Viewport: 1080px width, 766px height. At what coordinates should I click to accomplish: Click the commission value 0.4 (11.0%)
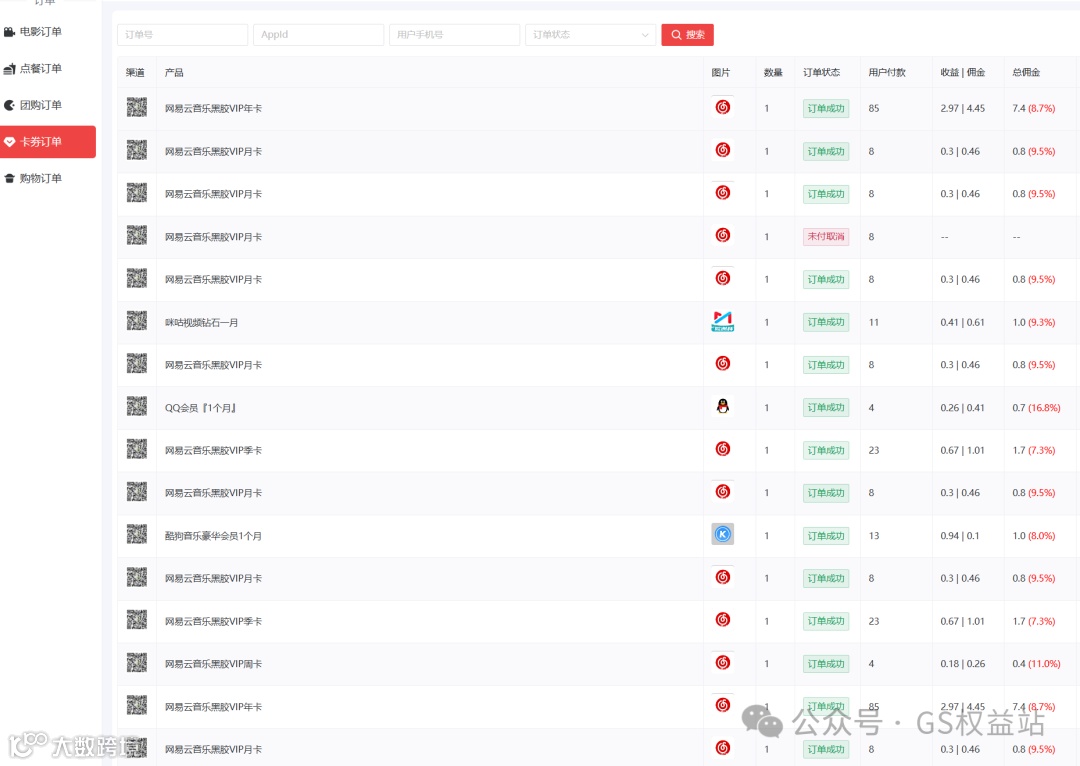pos(1036,664)
